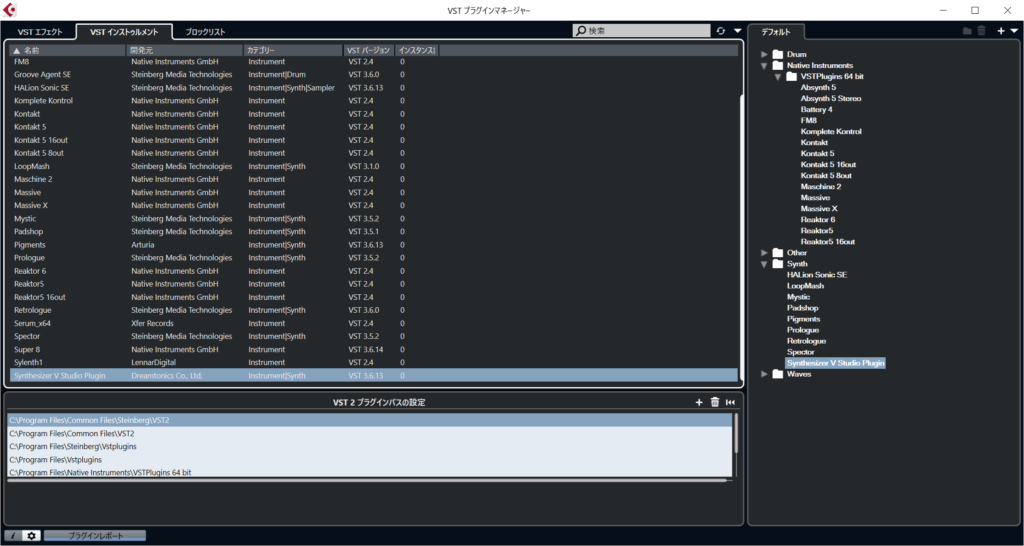Sort by the 開発元 column header
The width and height of the screenshot is (1024, 546).
tap(185, 50)
